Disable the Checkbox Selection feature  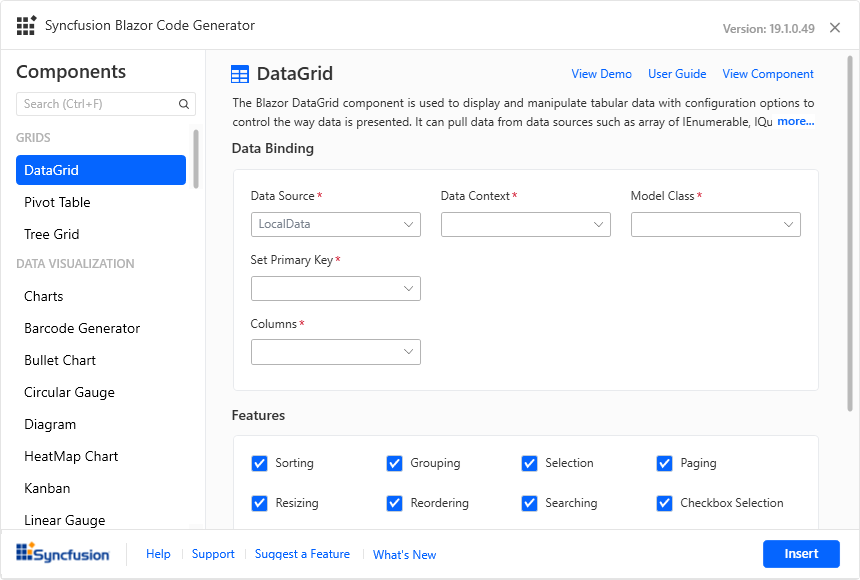[x=665, y=503]
